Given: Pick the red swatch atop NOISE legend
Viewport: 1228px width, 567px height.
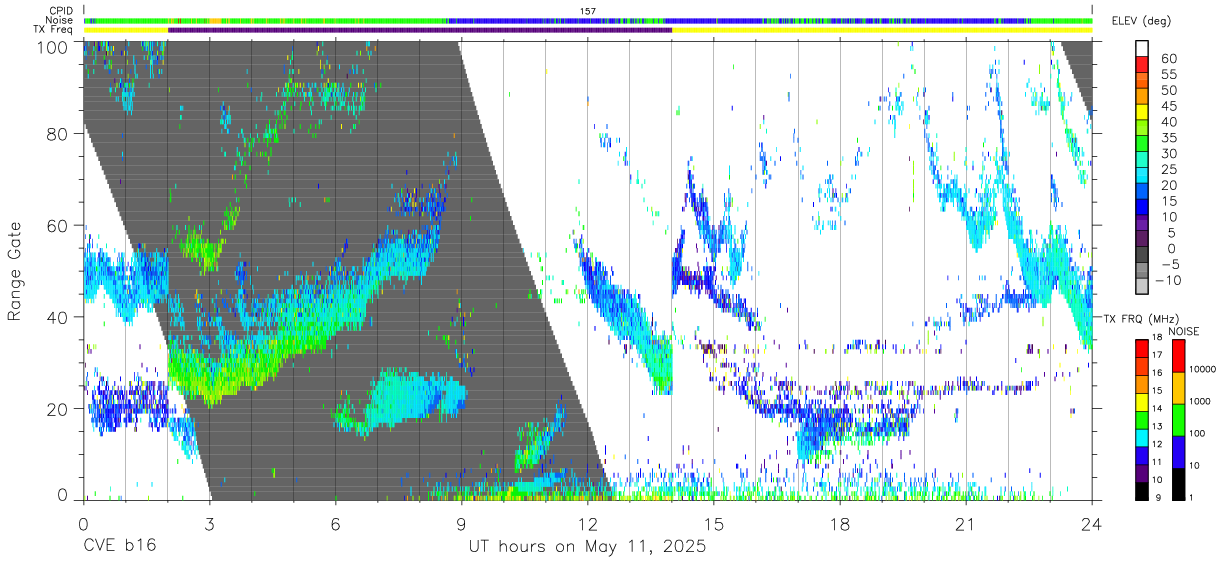Looking at the screenshot, I should click(1177, 356).
